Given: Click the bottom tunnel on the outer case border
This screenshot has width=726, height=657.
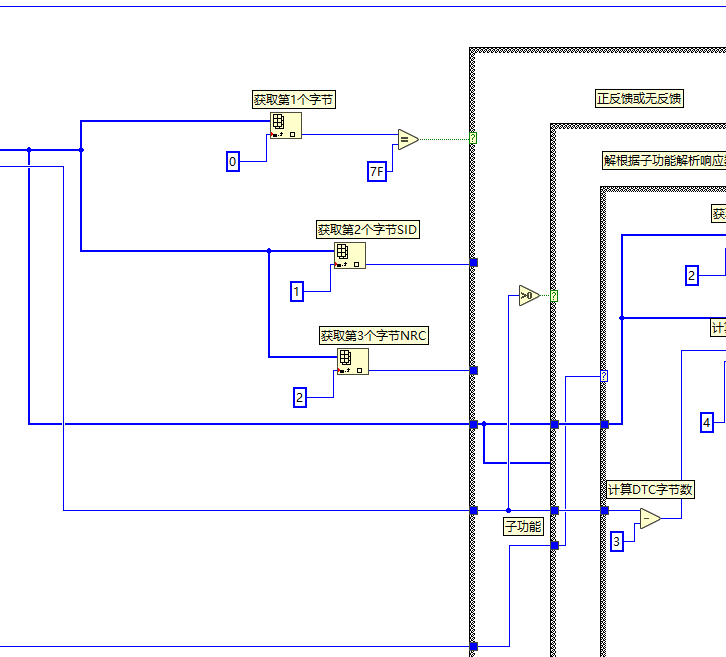Looking at the screenshot, I should [474, 646].
